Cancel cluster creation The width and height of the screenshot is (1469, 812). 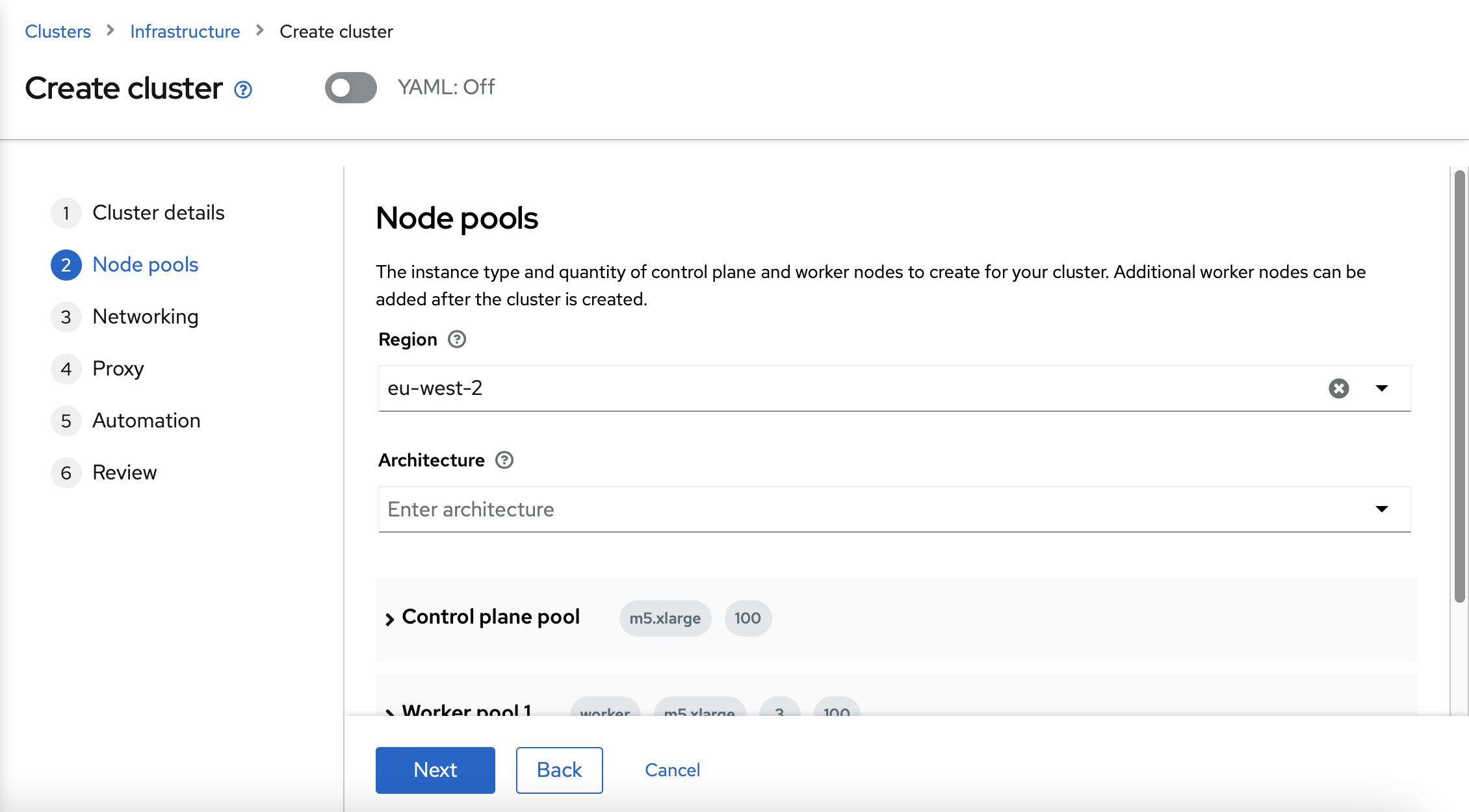pyautogui.click(x=672, y=770)
